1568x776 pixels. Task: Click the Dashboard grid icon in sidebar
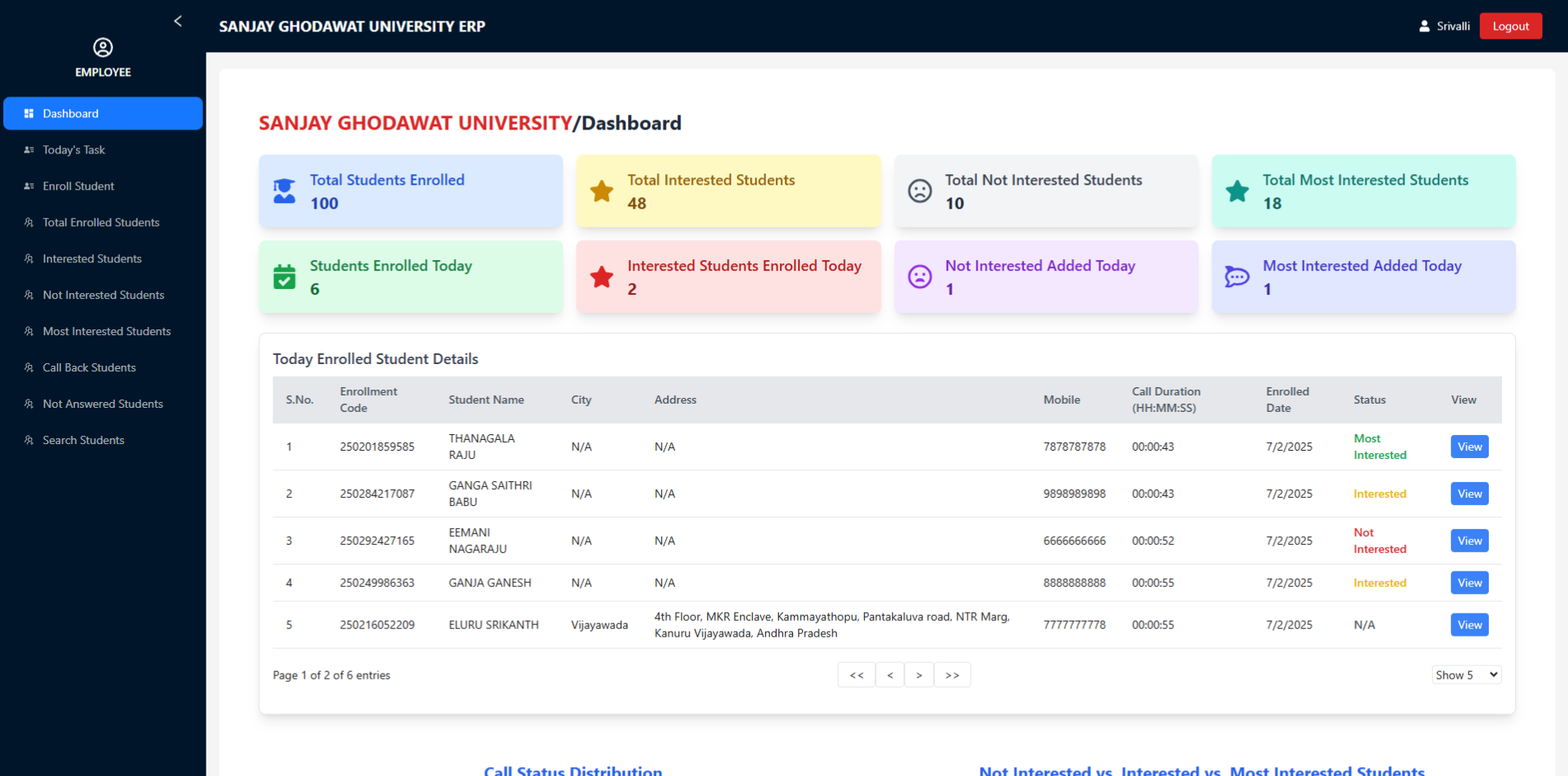(x=29, y=113)
